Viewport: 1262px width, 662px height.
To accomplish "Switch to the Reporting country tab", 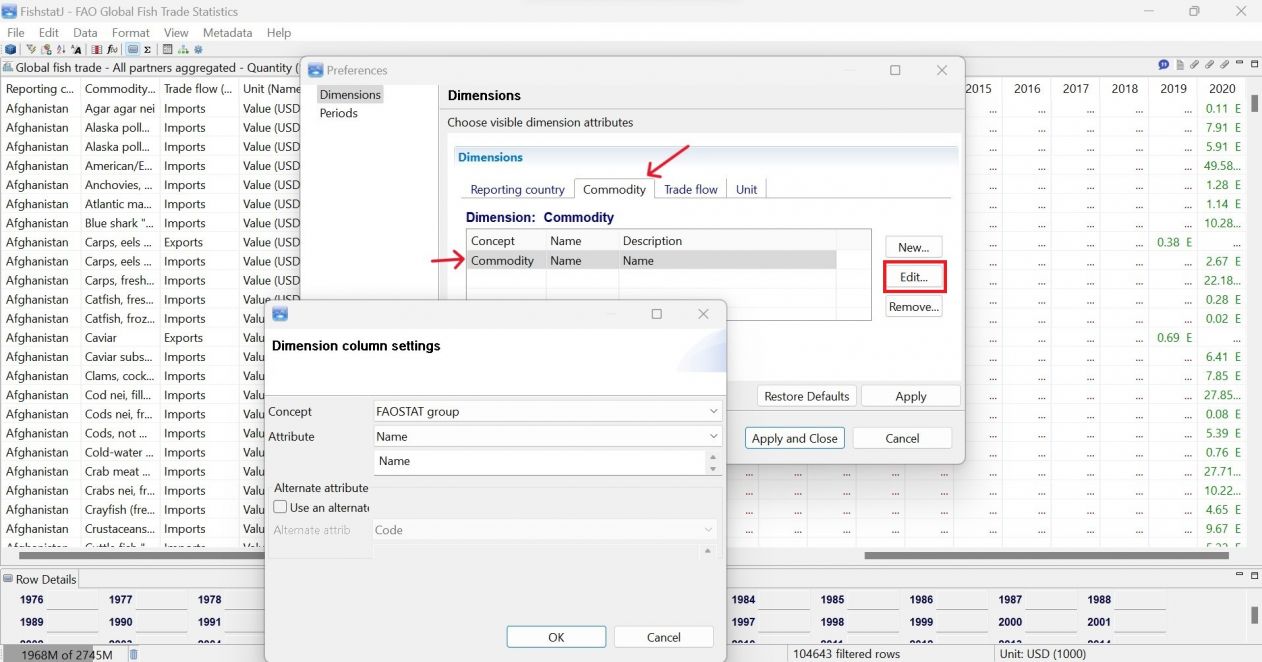I will coord(518,189).
